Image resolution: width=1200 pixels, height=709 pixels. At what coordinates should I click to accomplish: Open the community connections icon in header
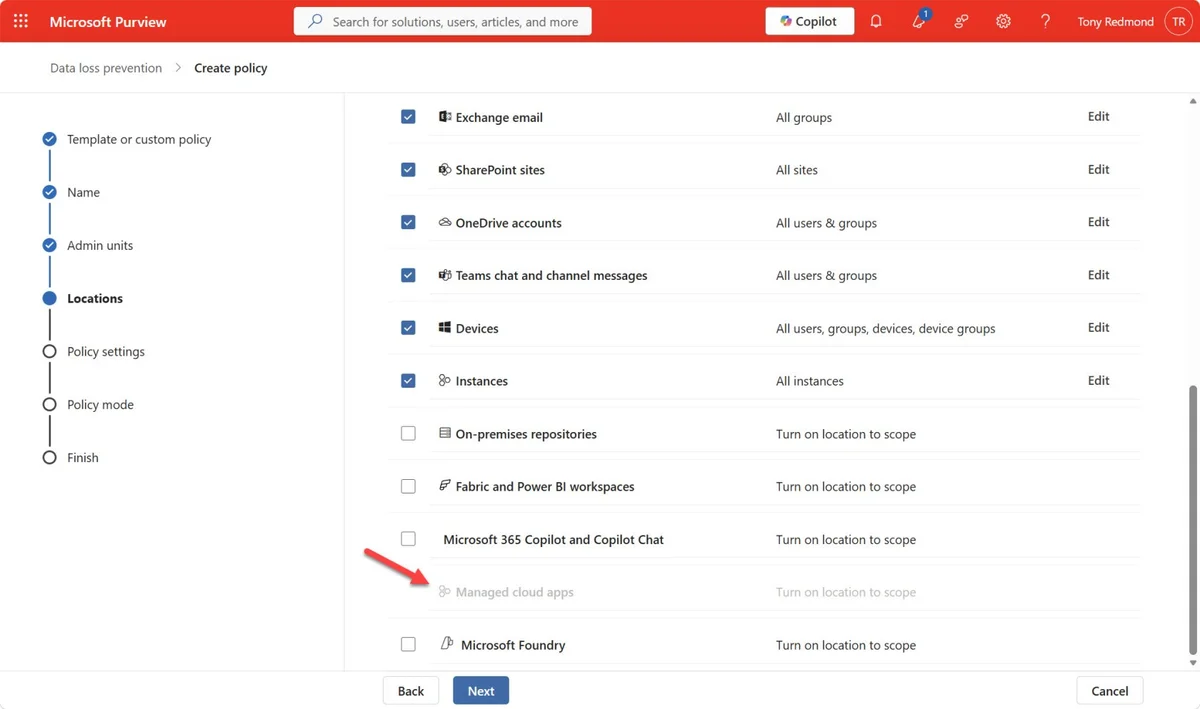[x=961, y=21]
